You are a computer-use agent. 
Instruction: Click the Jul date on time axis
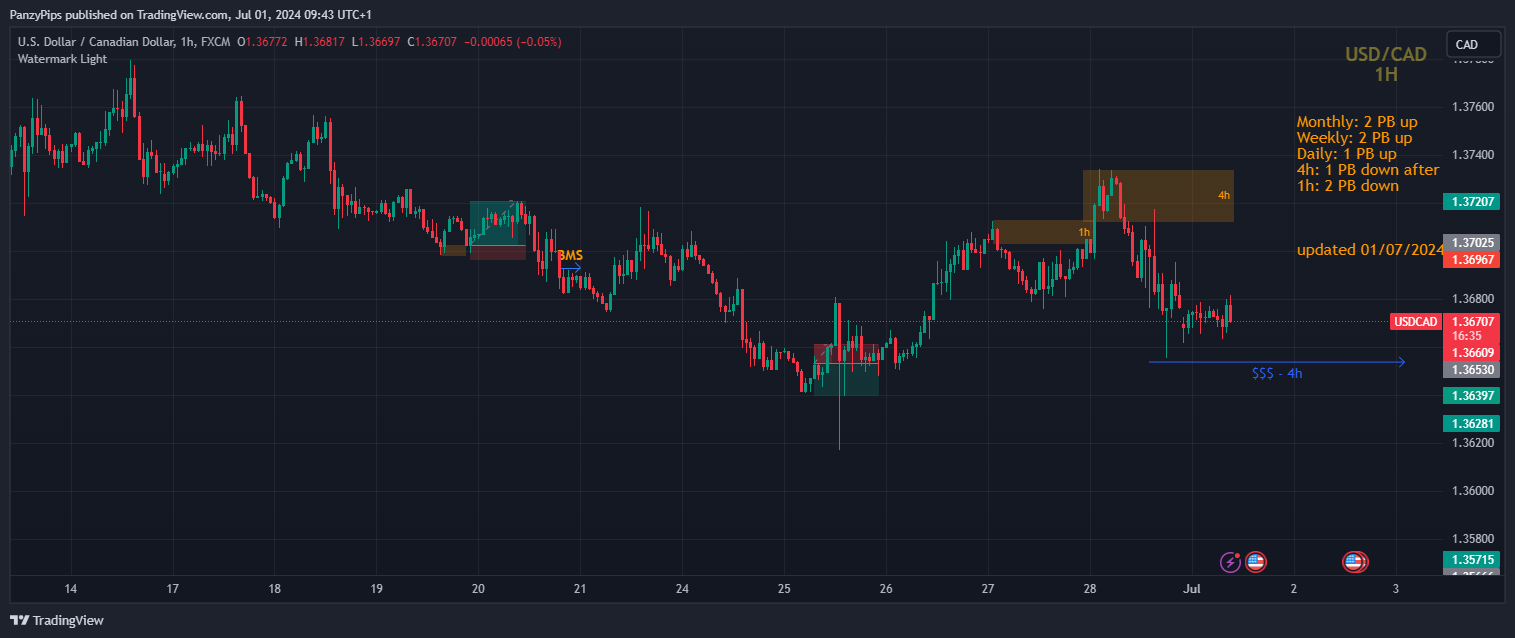pos(1192,588)
